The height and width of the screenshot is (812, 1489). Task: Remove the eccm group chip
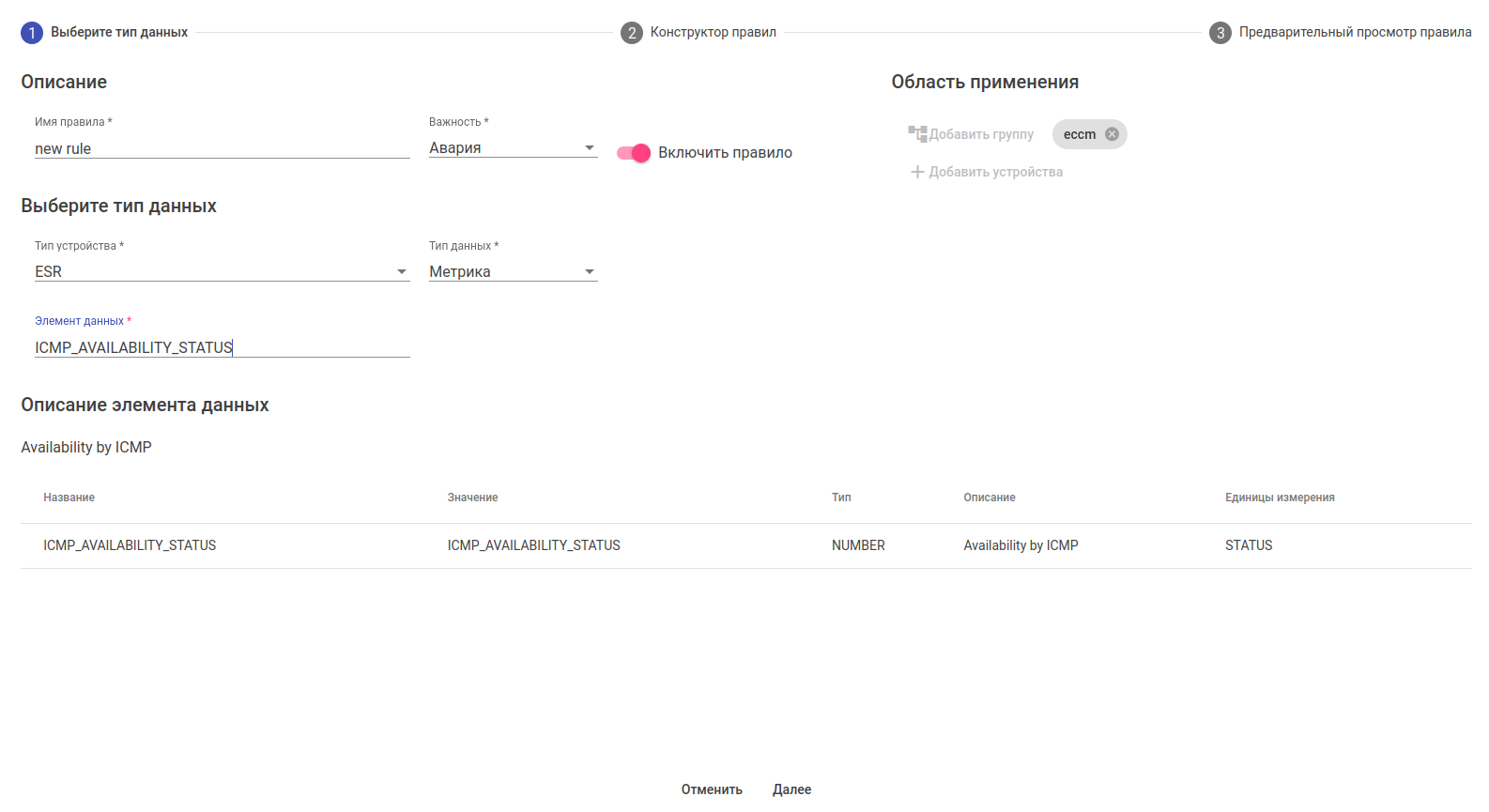pyautogui.click(x=1112, y=134)
